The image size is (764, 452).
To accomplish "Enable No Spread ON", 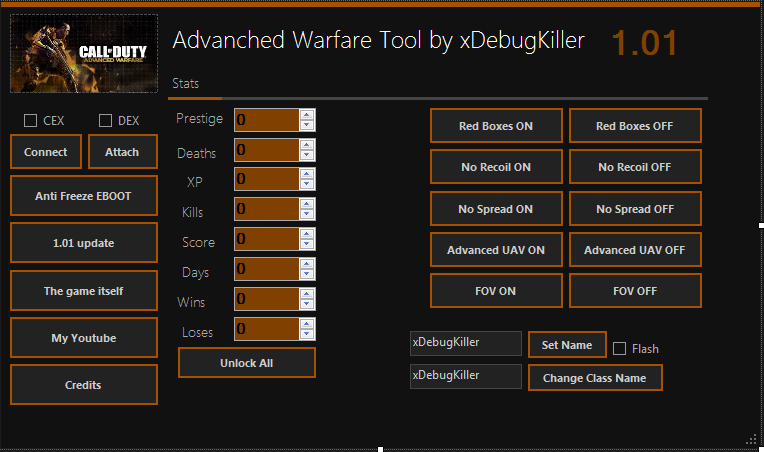I will [x=496, y=208].
